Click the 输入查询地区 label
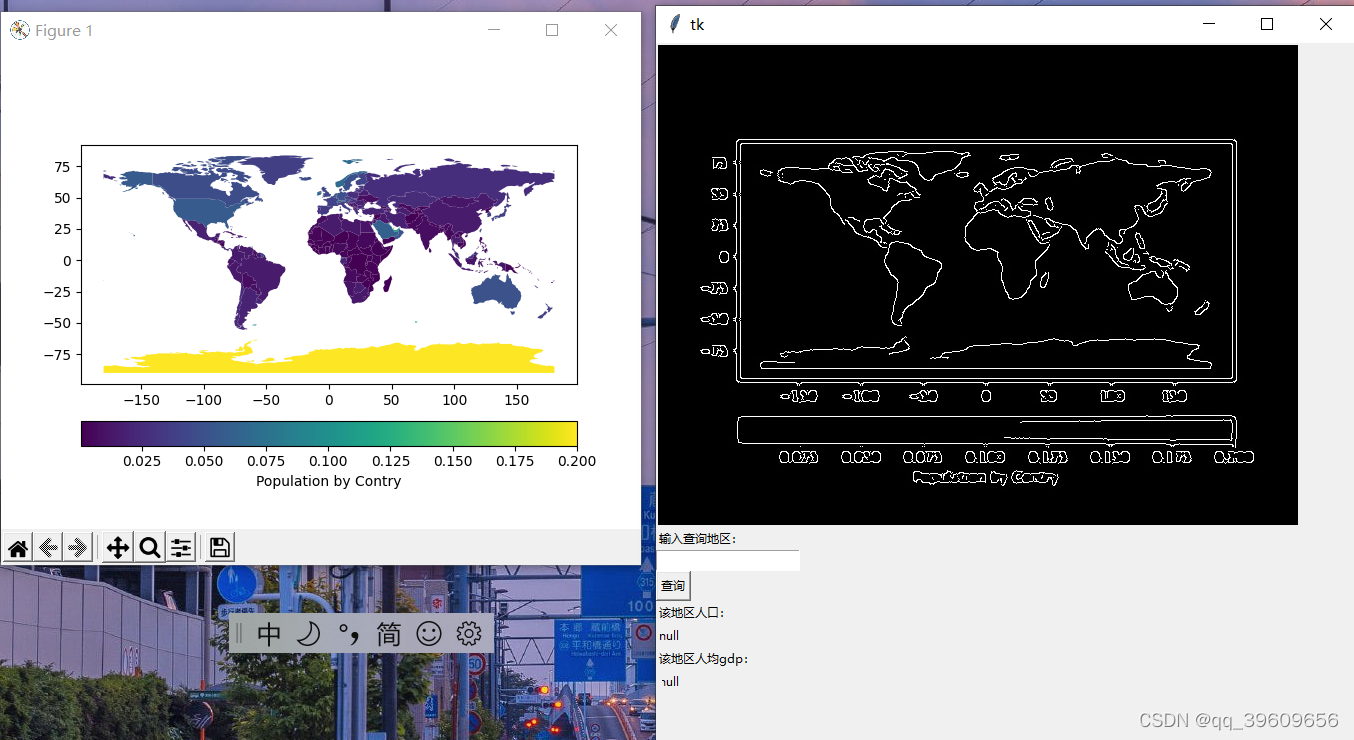 [698, 539]
